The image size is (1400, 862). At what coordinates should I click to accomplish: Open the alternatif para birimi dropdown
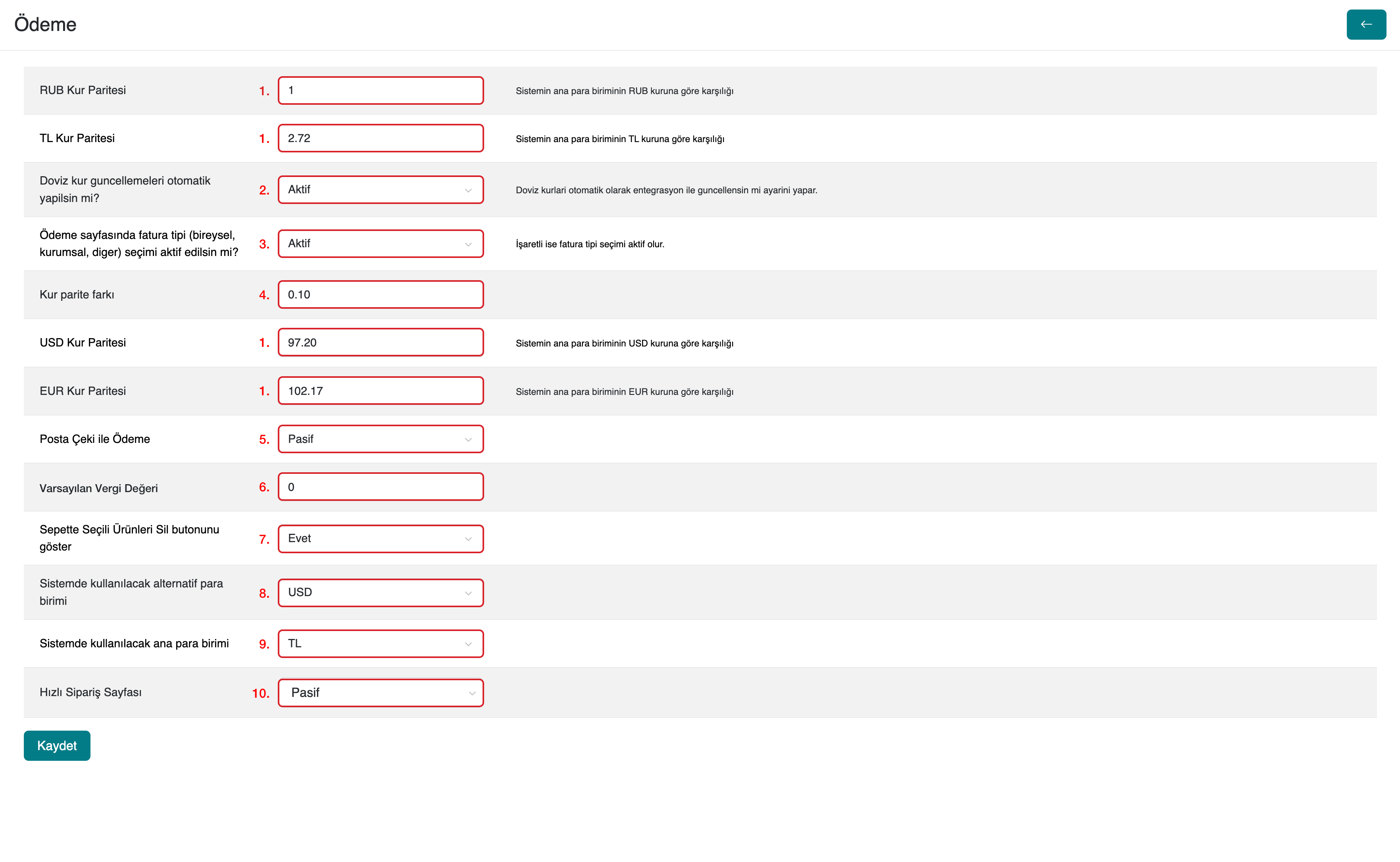click(380, 593)
